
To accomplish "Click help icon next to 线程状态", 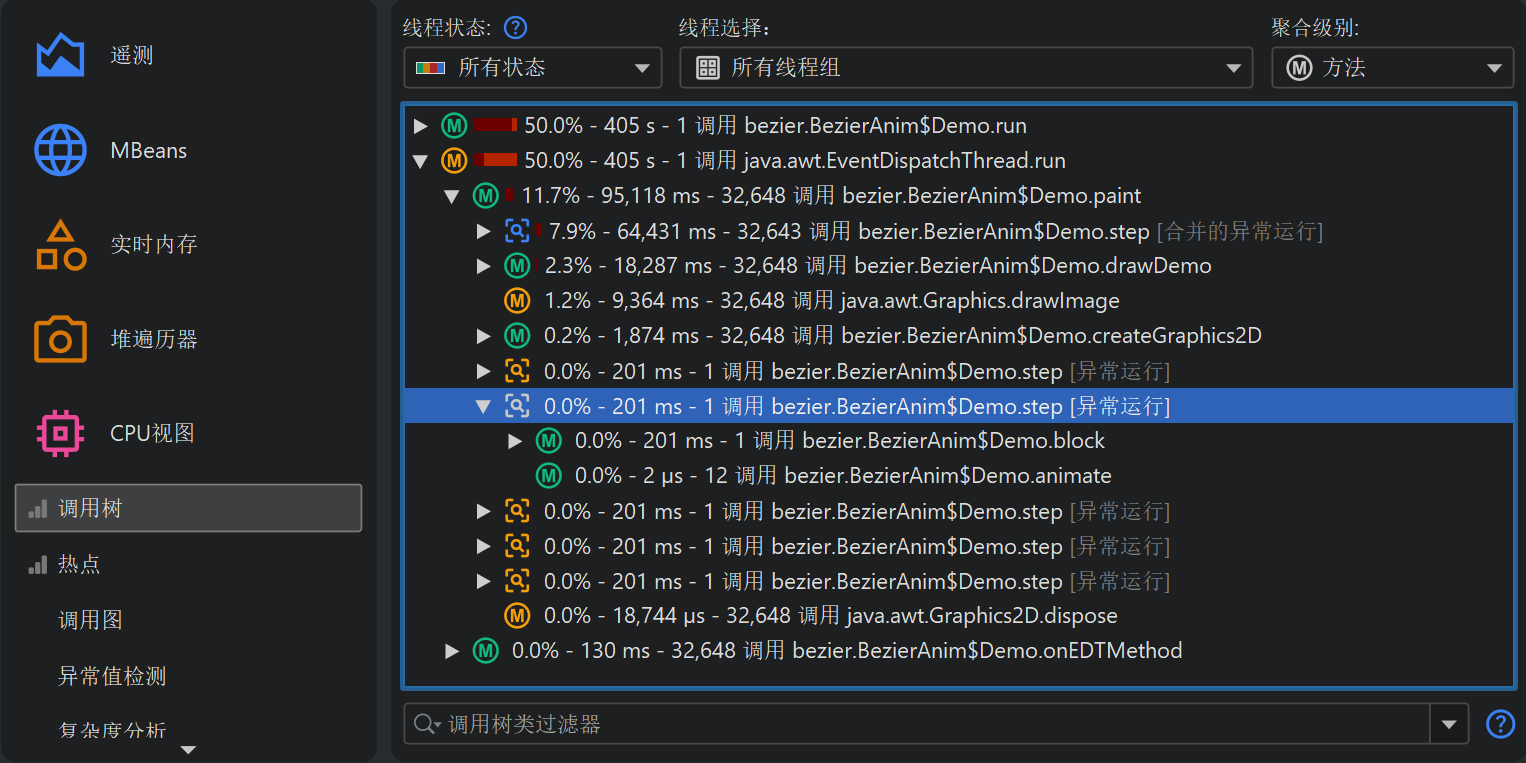I will 515,27.
